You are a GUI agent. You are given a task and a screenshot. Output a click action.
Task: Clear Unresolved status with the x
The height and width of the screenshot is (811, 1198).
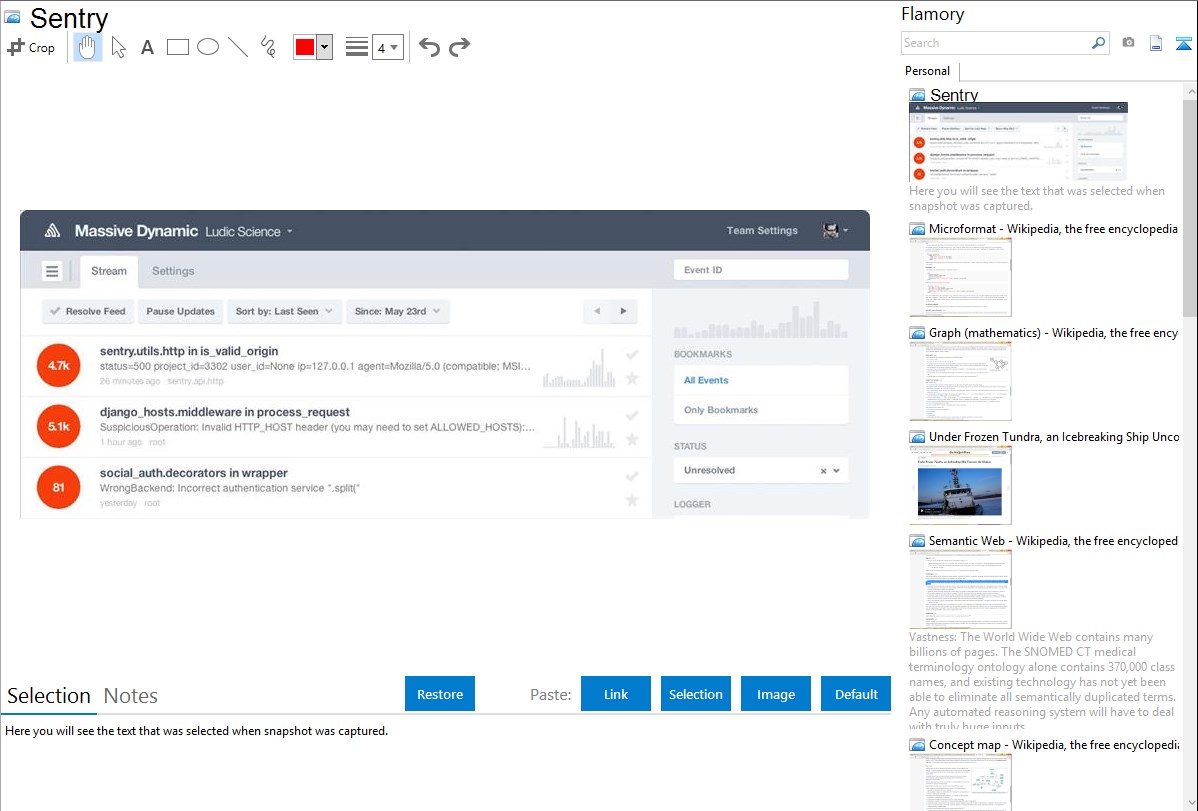(x=824, y=471)
